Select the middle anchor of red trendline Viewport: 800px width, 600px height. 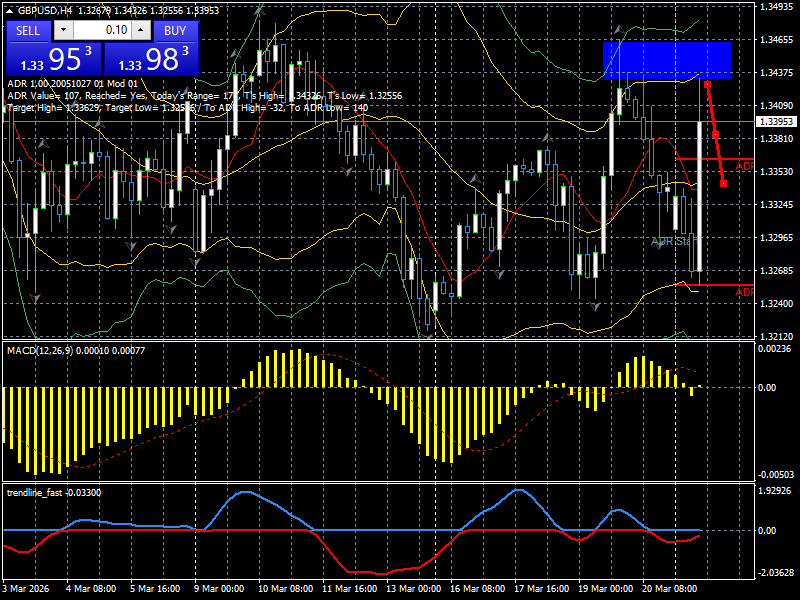coord(715,135)
